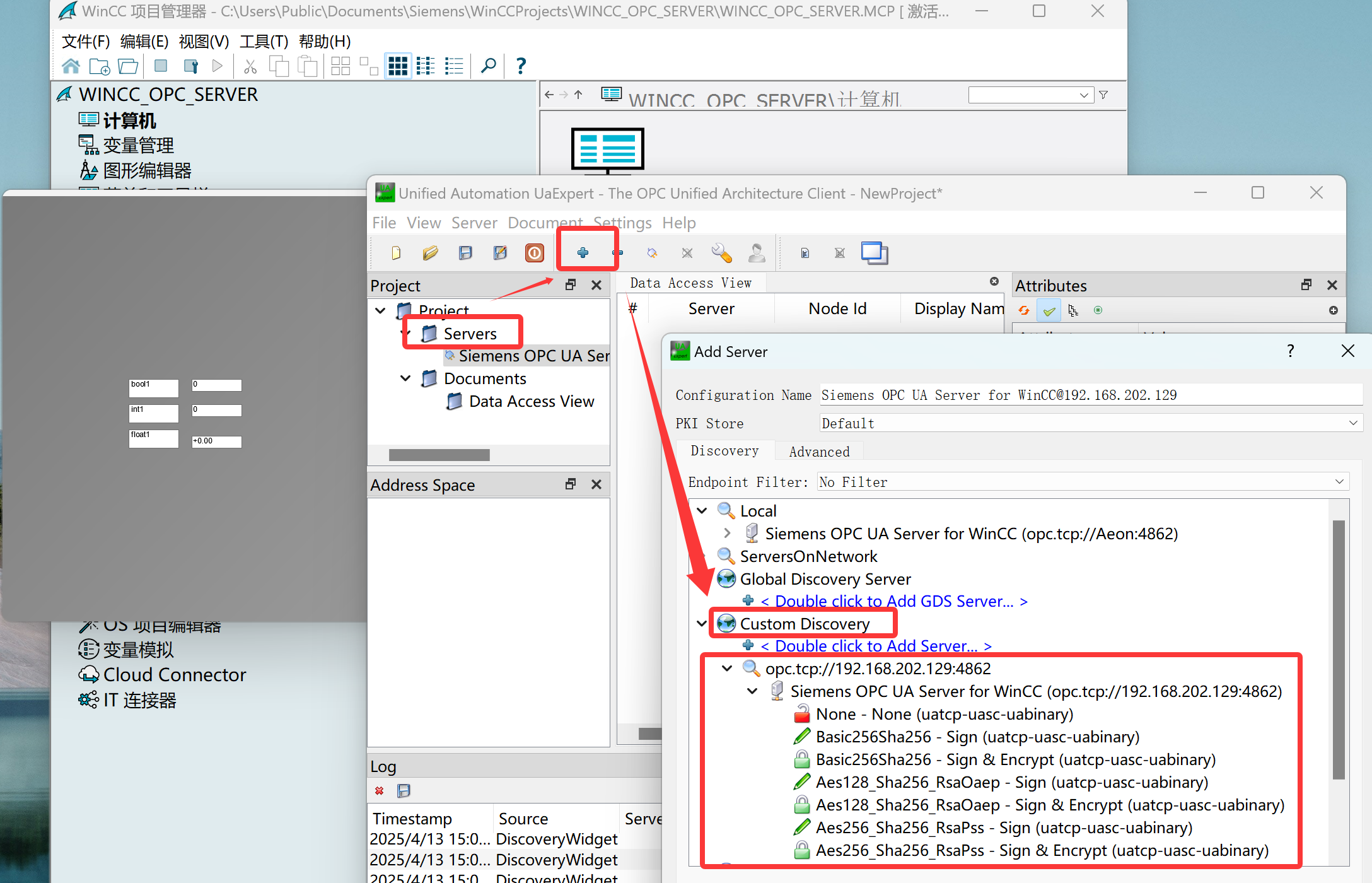This screenshot has height=883, width=1372.
Task: Select Basic256Sha256 Sign & Encrypt endpoint
Action: 1015,759
